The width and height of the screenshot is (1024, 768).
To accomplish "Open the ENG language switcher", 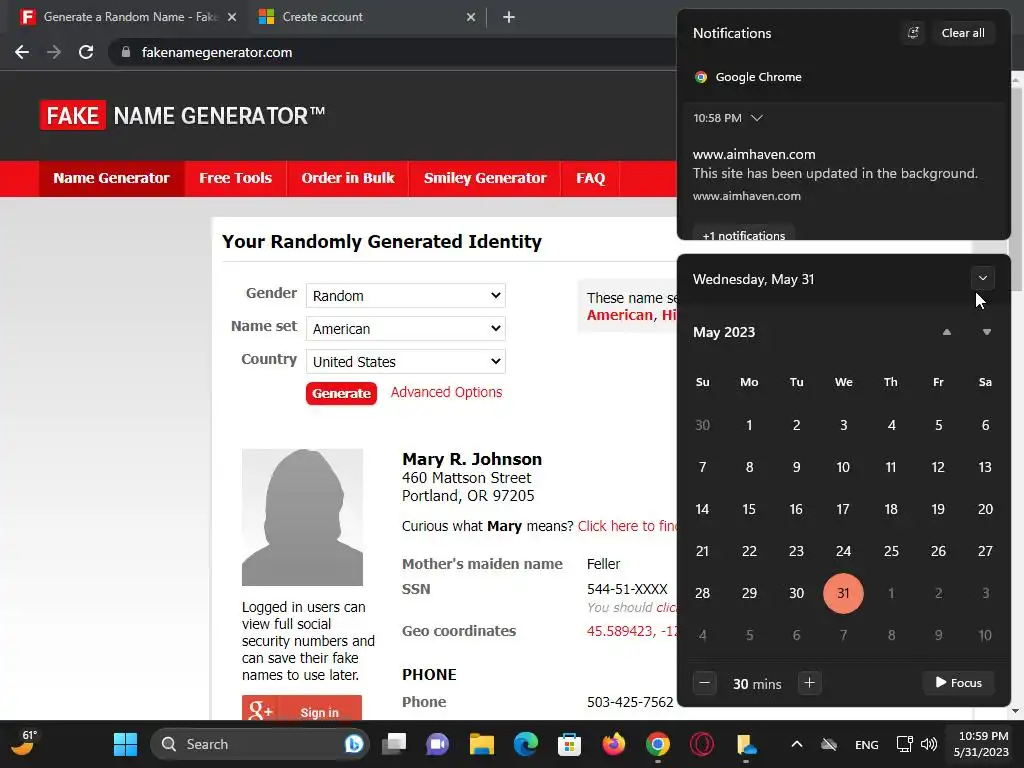I will (867, 744).
